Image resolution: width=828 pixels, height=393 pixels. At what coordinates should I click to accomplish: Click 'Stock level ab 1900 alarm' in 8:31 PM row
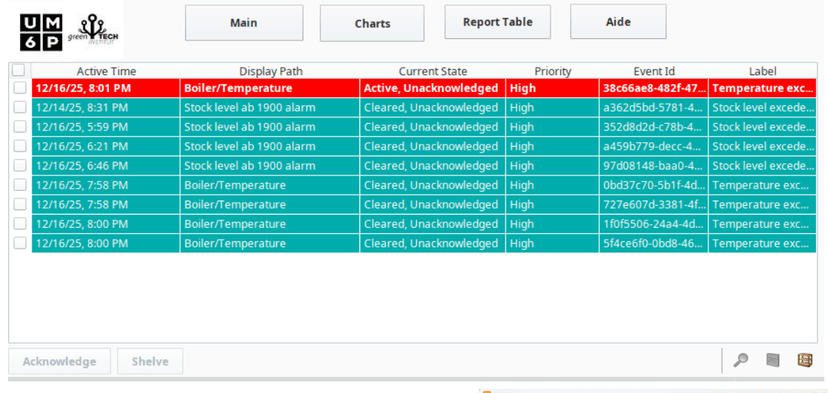point(270,108)
